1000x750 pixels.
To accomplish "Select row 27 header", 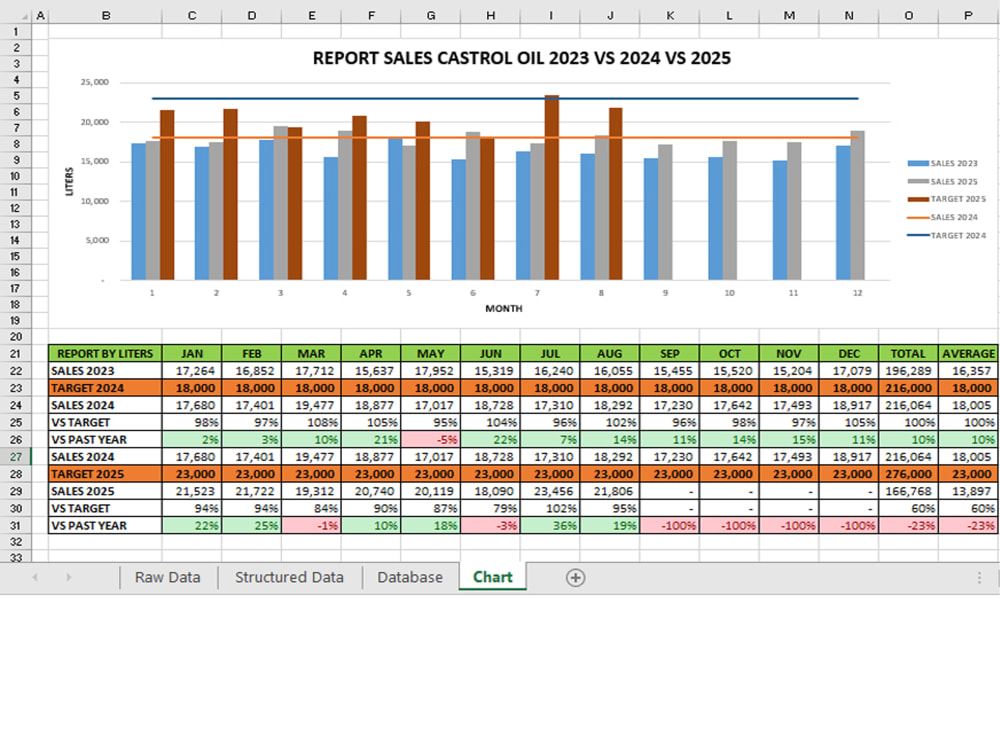I will pyautogui.click(x=16, y=457).
